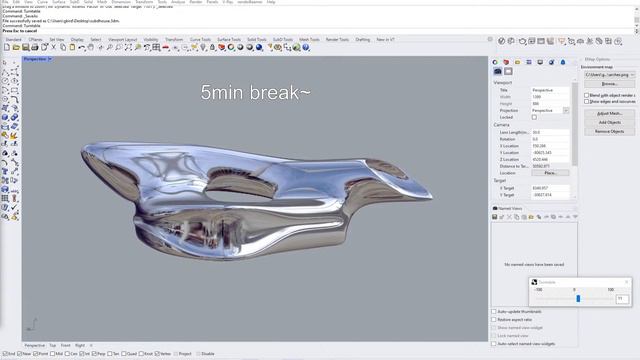
Task: Toggle the End osnap checkbox
Action: [x=5, y=354]
